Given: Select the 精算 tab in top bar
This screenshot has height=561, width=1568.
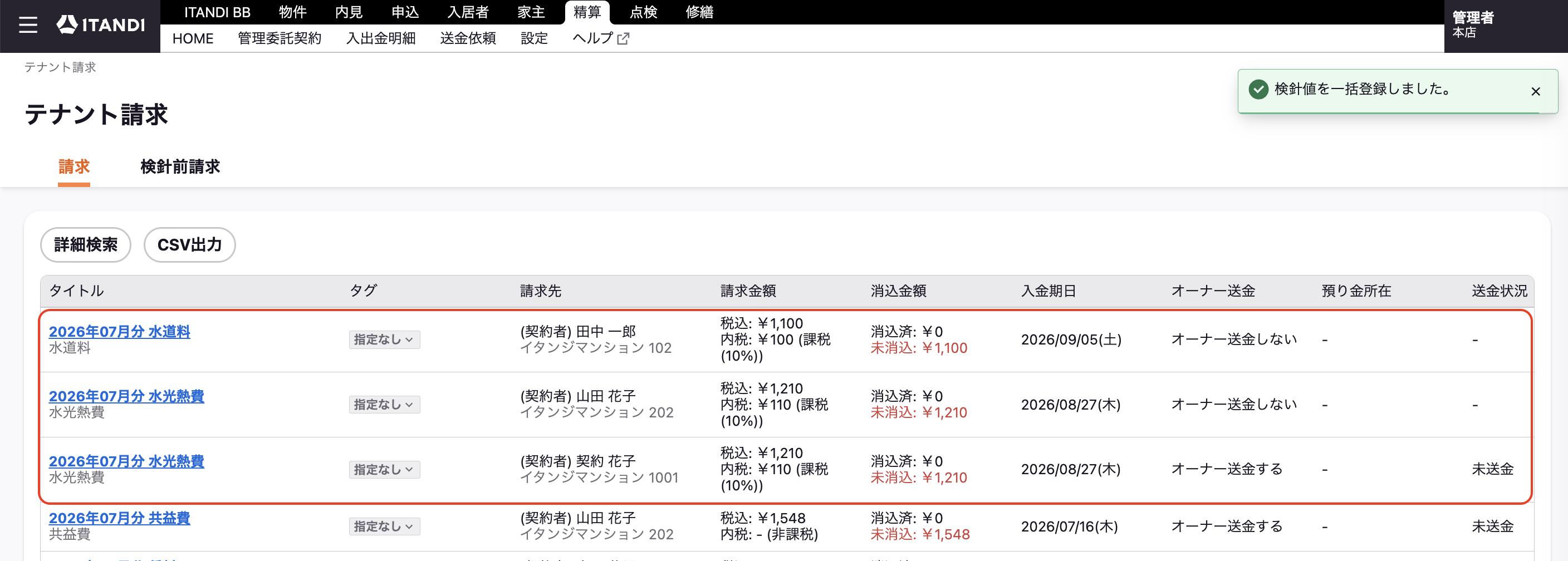Looking at the screenshot, I should pos(587,13).
